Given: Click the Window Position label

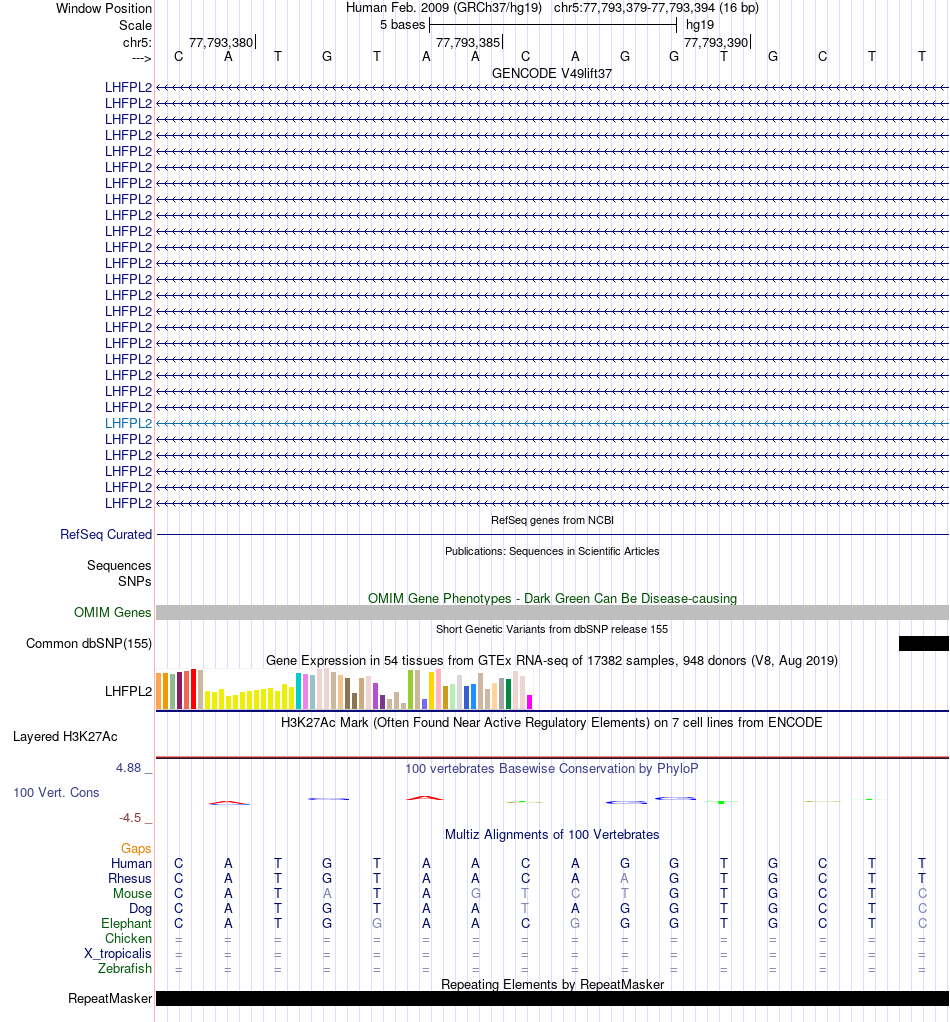Looking at the screenshot, I should [104, 8].
